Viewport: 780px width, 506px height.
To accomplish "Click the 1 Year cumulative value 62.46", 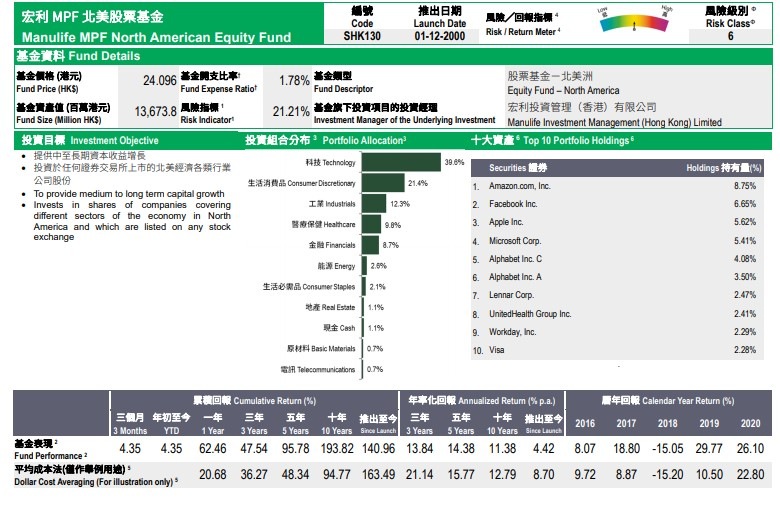I will [212, 449].
